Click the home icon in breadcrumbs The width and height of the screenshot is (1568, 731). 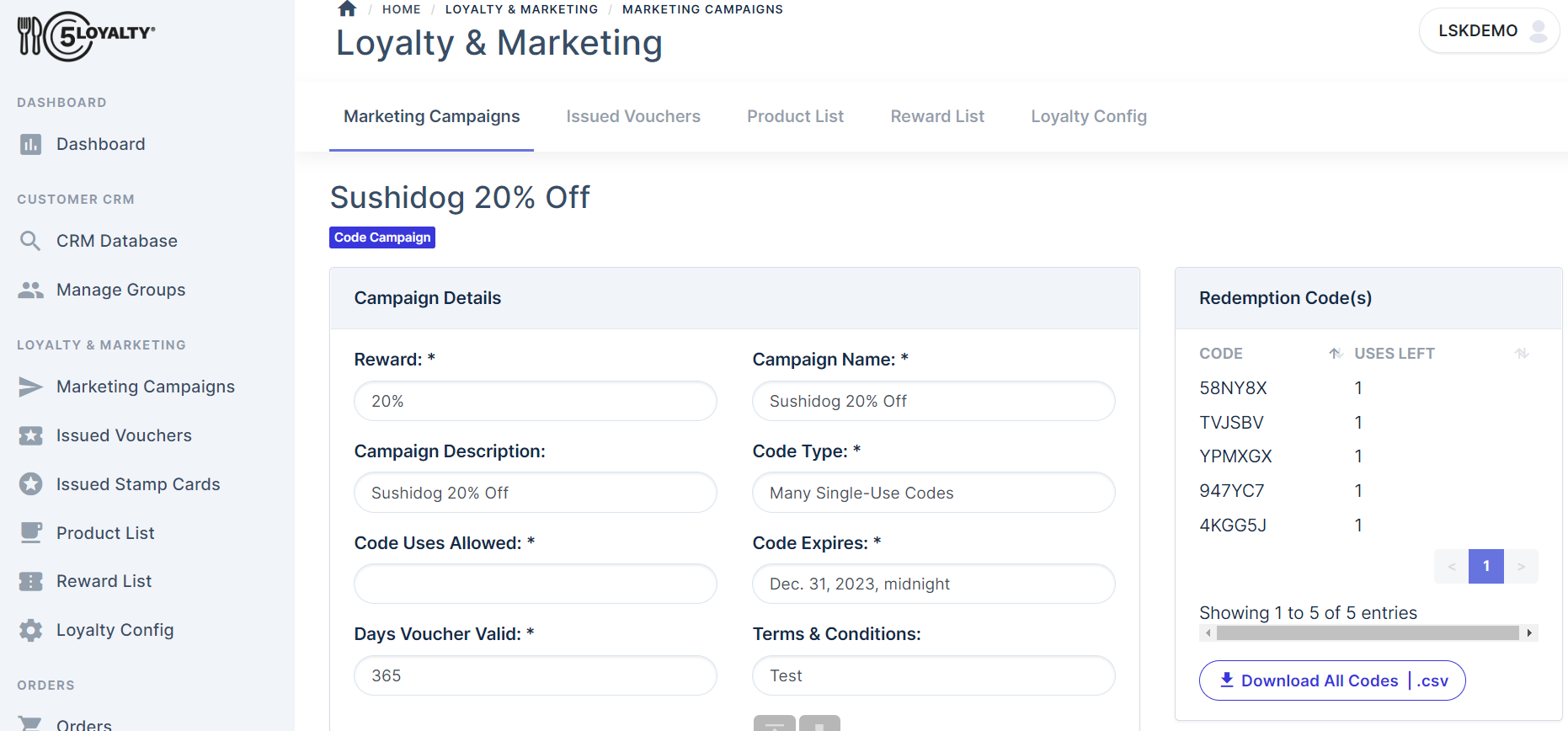tap(347, 8)
